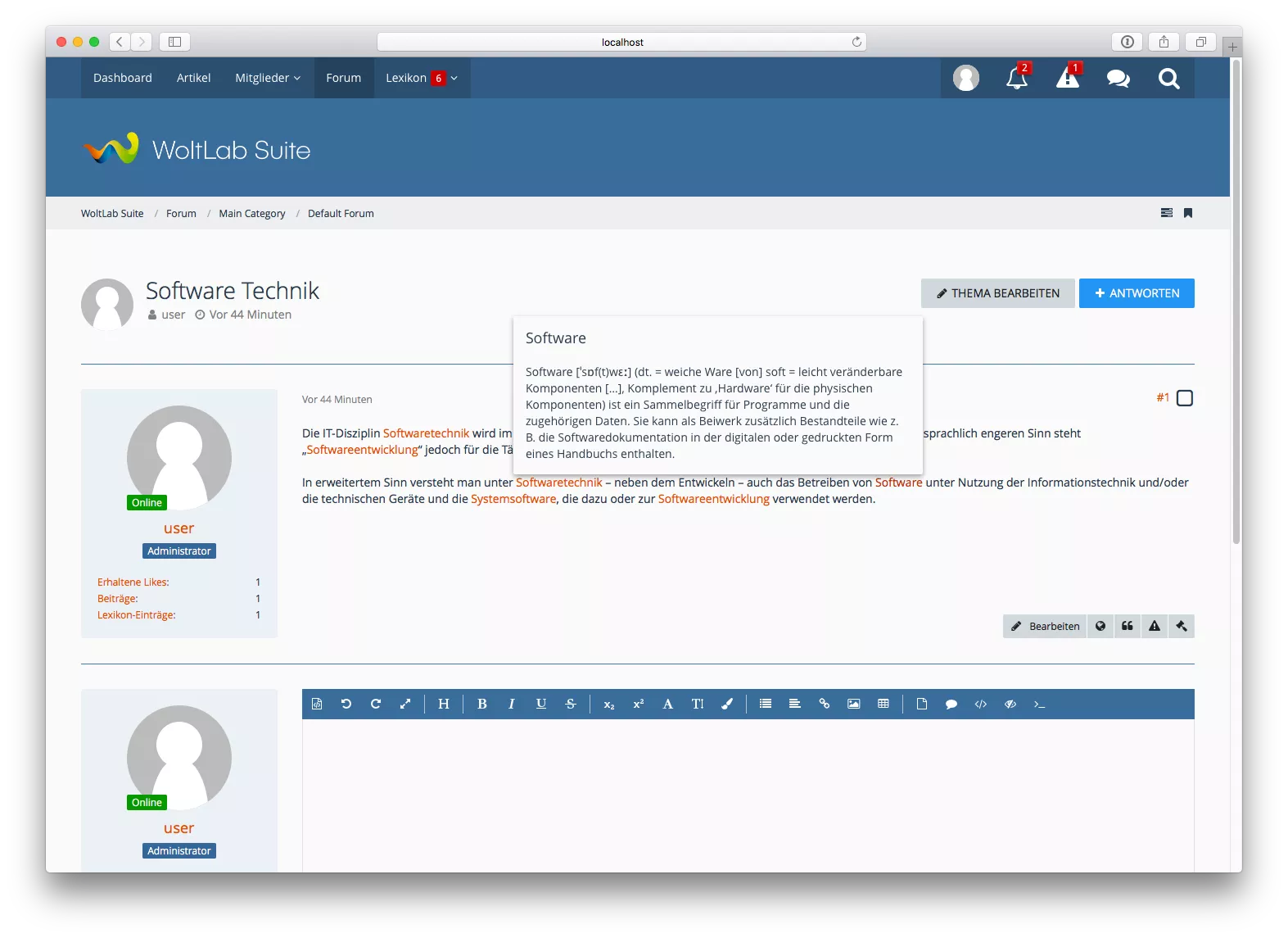The height and width of the screenshot is (938, 1288).
Task: Open the Artikel menu item
Action: point(193,78)
